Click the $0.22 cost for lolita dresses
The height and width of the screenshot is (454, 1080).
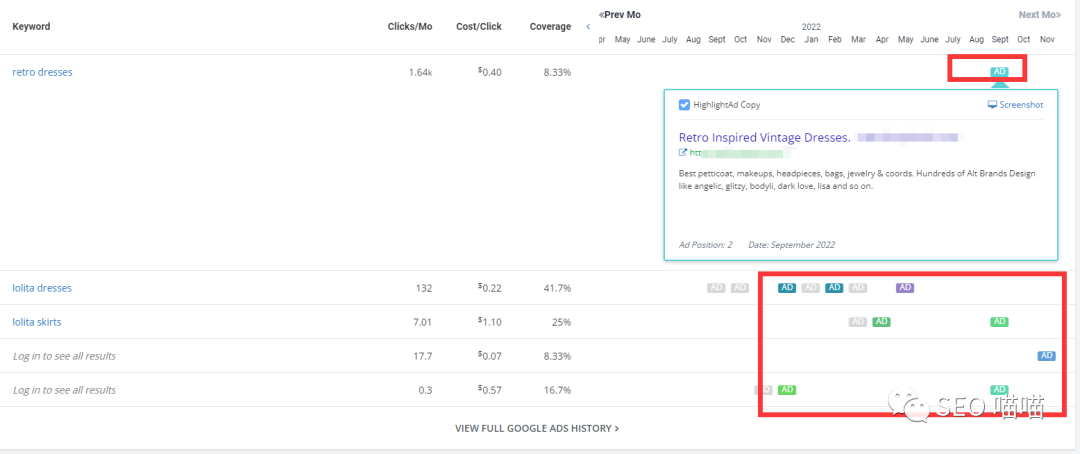(490, 288)
